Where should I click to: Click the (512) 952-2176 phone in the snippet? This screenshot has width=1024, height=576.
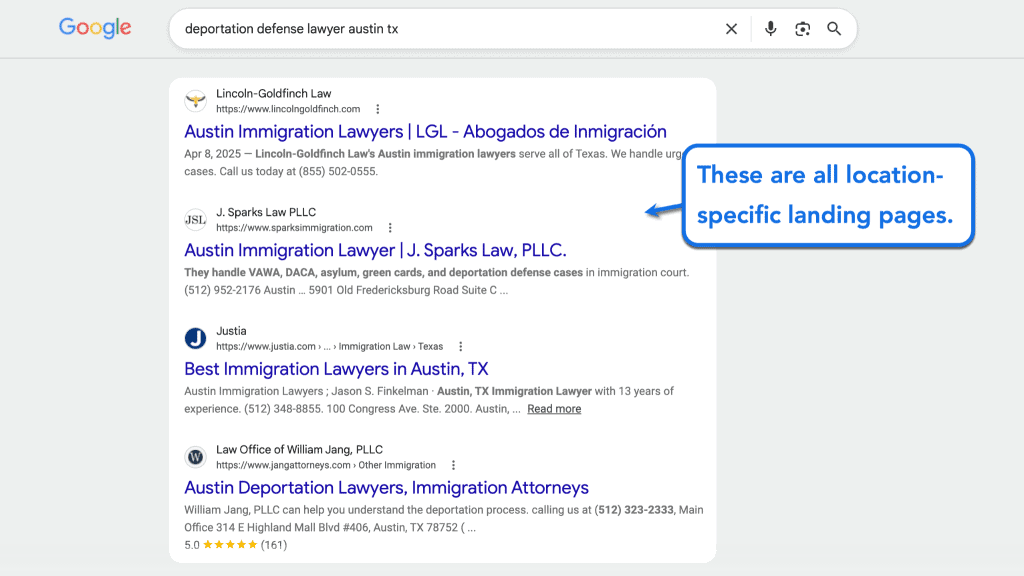(x=222, y=290)
